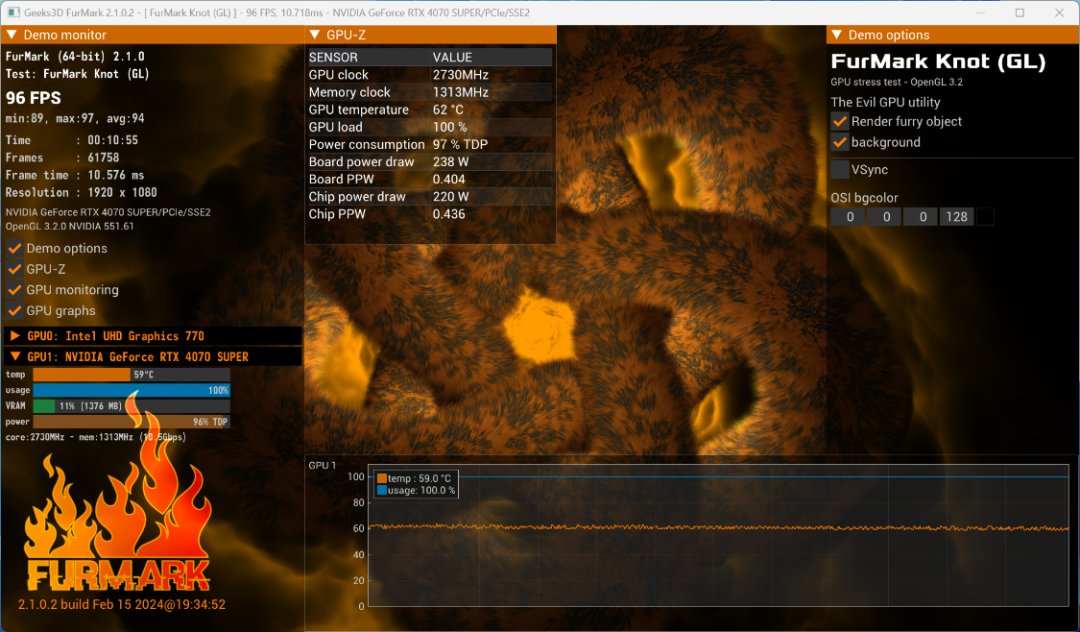Click the FurMark app icon in title bar
The width and height of the screenshot is (1080, 632).
pyautogui.click(x=13, y=12)
